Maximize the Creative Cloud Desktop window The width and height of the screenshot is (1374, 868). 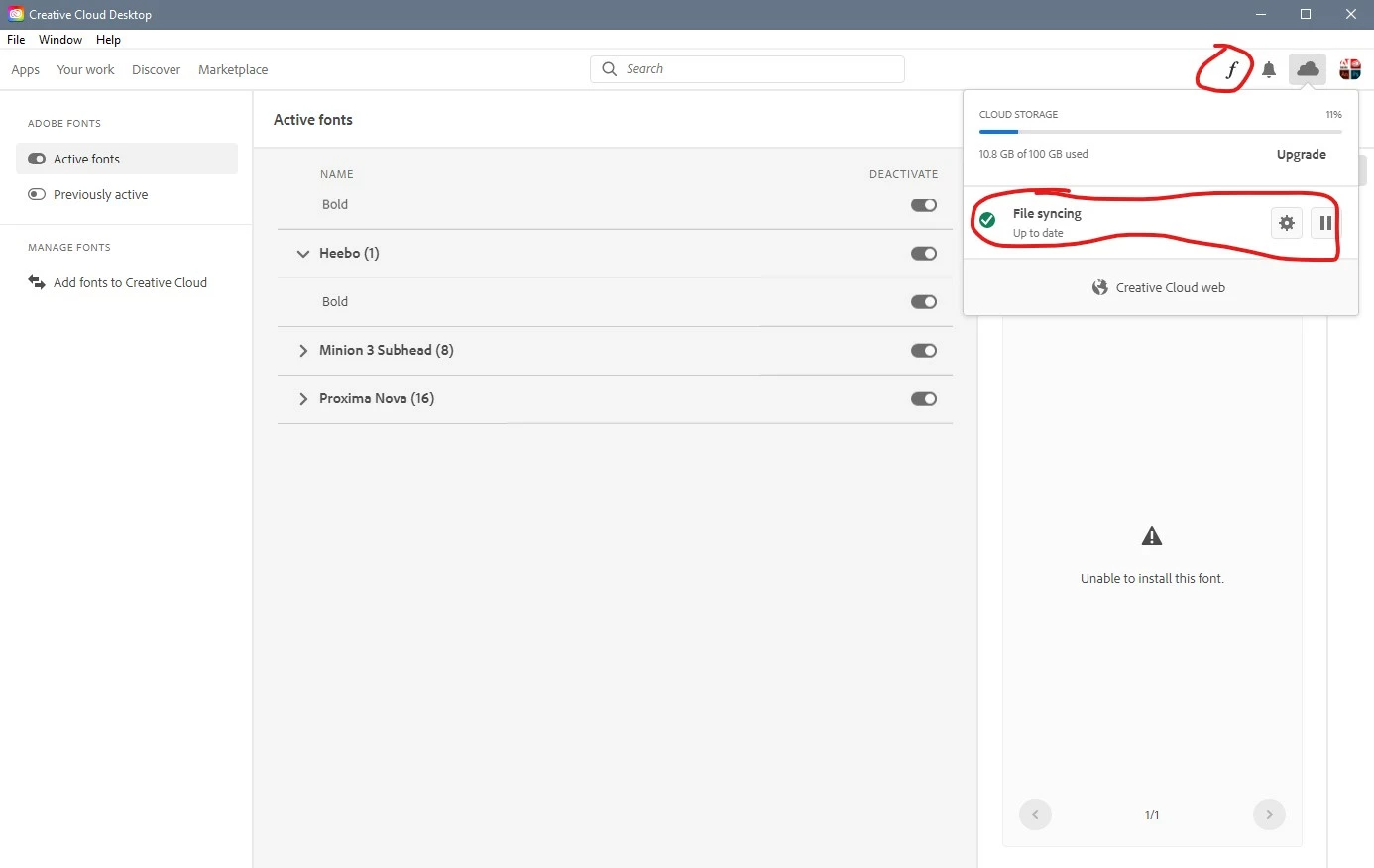(x=1306, y=14)
